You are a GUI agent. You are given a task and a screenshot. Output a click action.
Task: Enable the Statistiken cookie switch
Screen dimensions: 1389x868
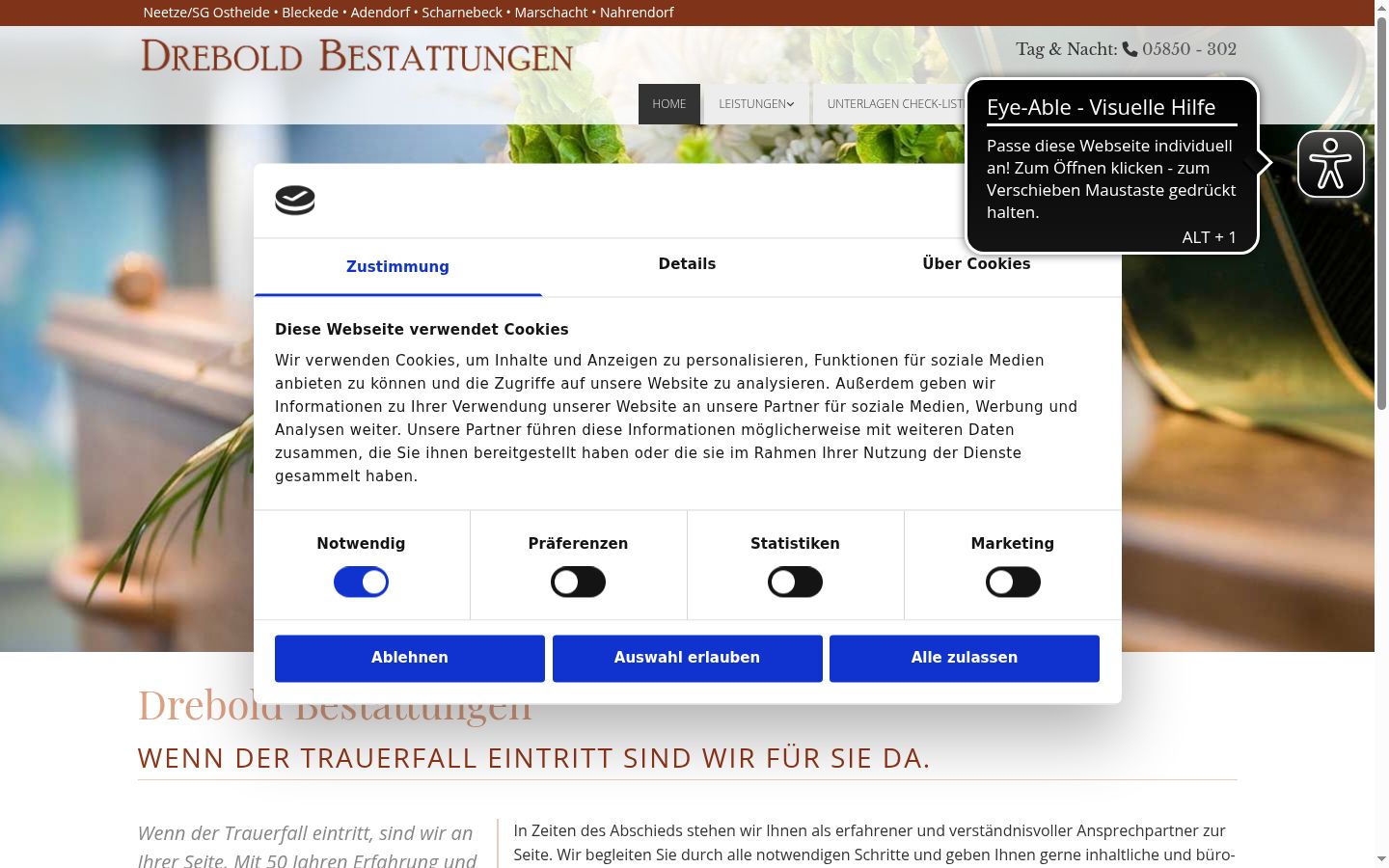795,583
